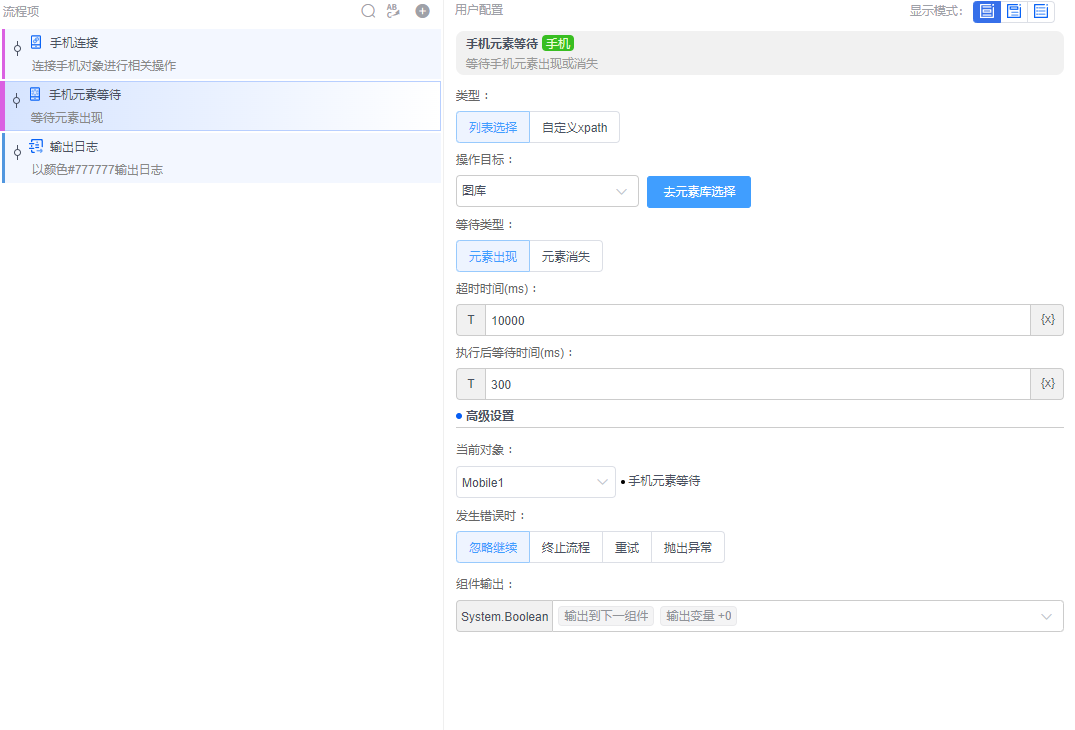Select the second display mode icon
This screenshot has width=1075, height=730.
[1013, 11]
